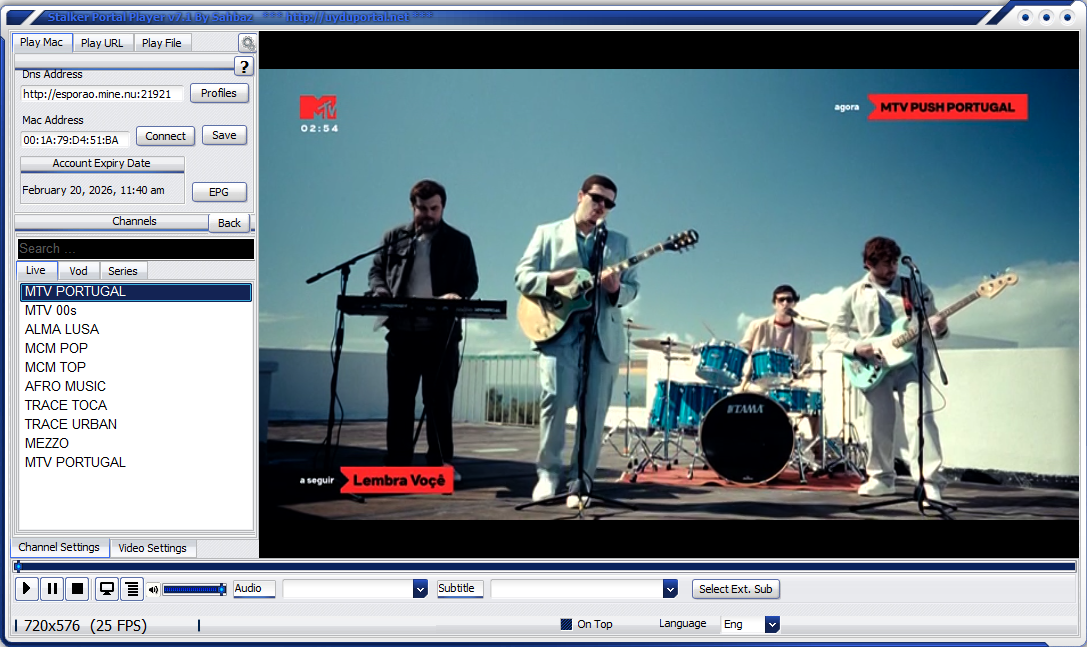Image resolution: width=1087 pixels, height=647 pixels.
Task: Expand the Subtitle track dropdown
Action: [670, 589]
